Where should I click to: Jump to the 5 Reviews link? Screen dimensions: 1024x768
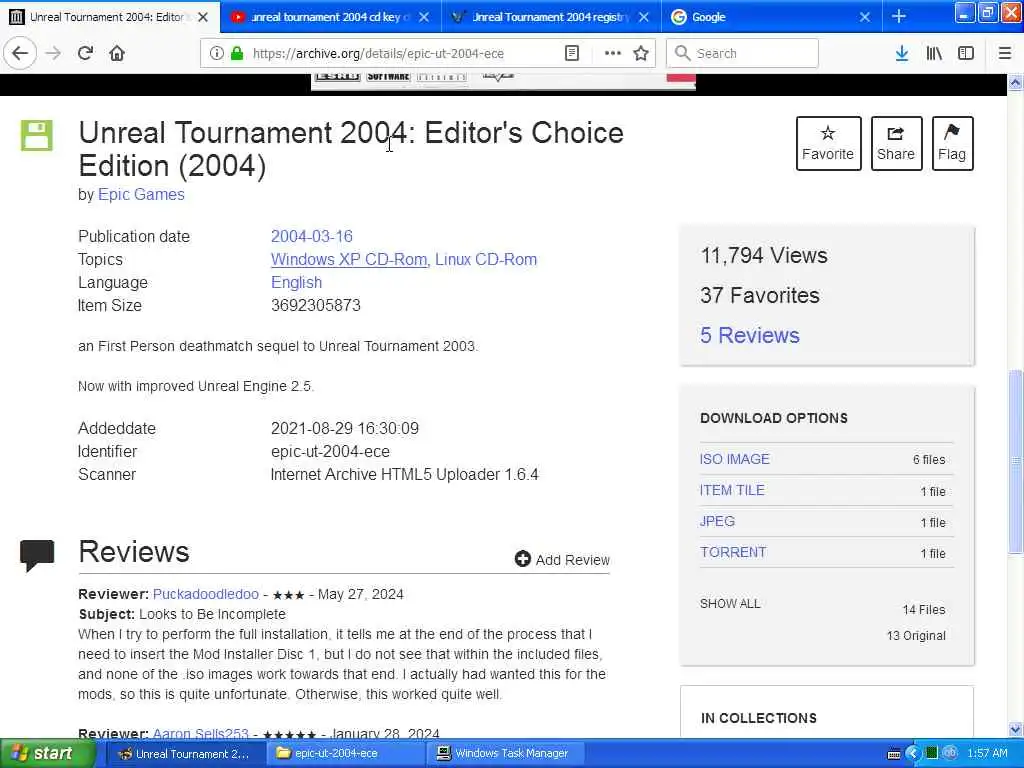coord(750,336)
